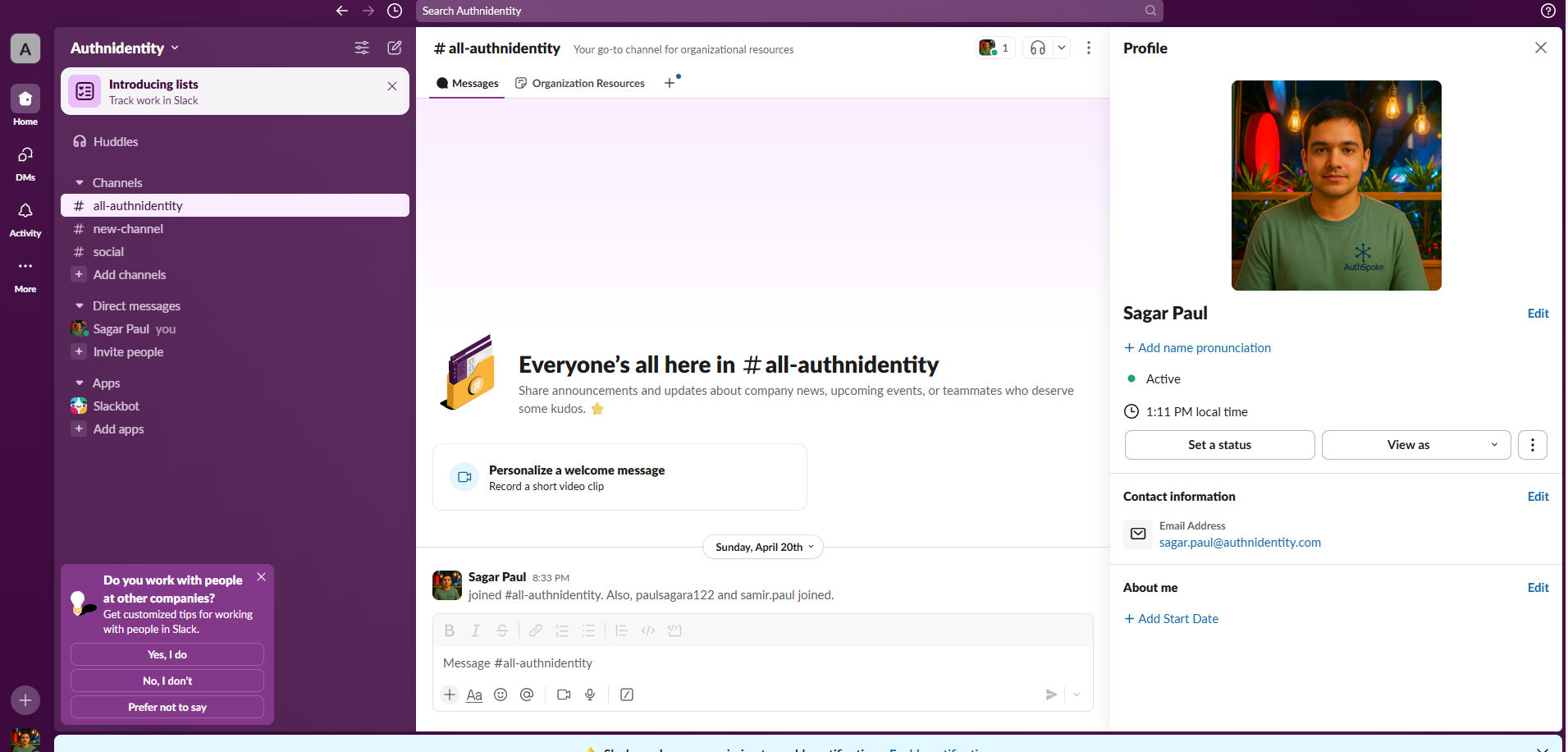The width and height of the screenshot is (1568, 752).
Task: Open sidebar filter preferences icon
Action: [x=362, y=48]
